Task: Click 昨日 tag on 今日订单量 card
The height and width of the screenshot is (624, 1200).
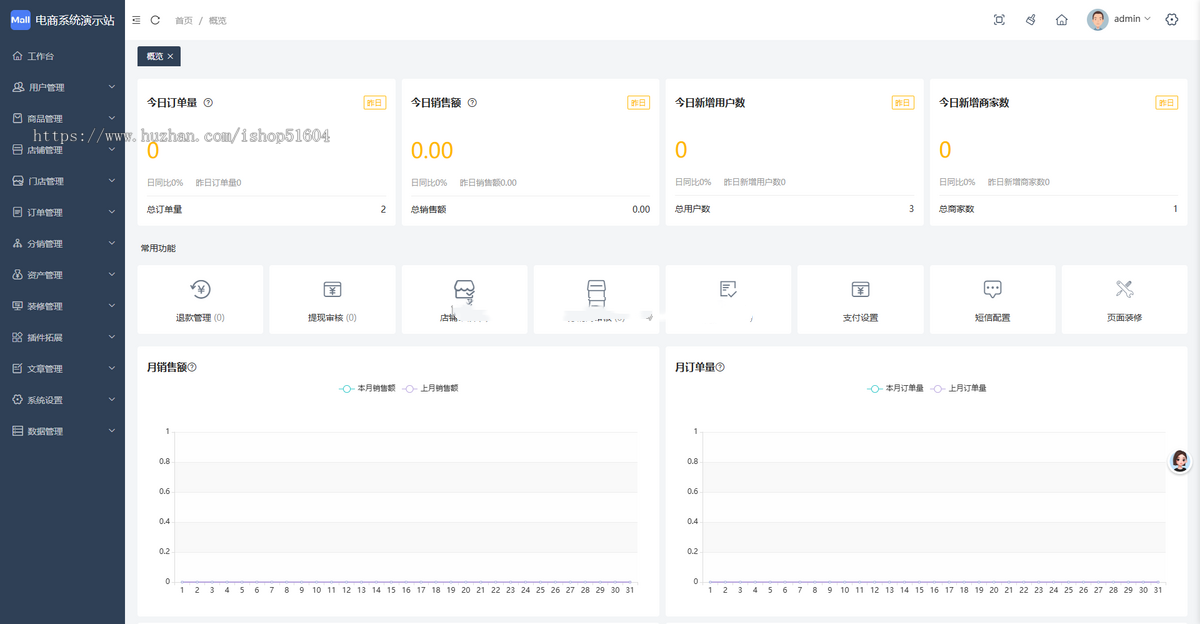Action: 374,102
